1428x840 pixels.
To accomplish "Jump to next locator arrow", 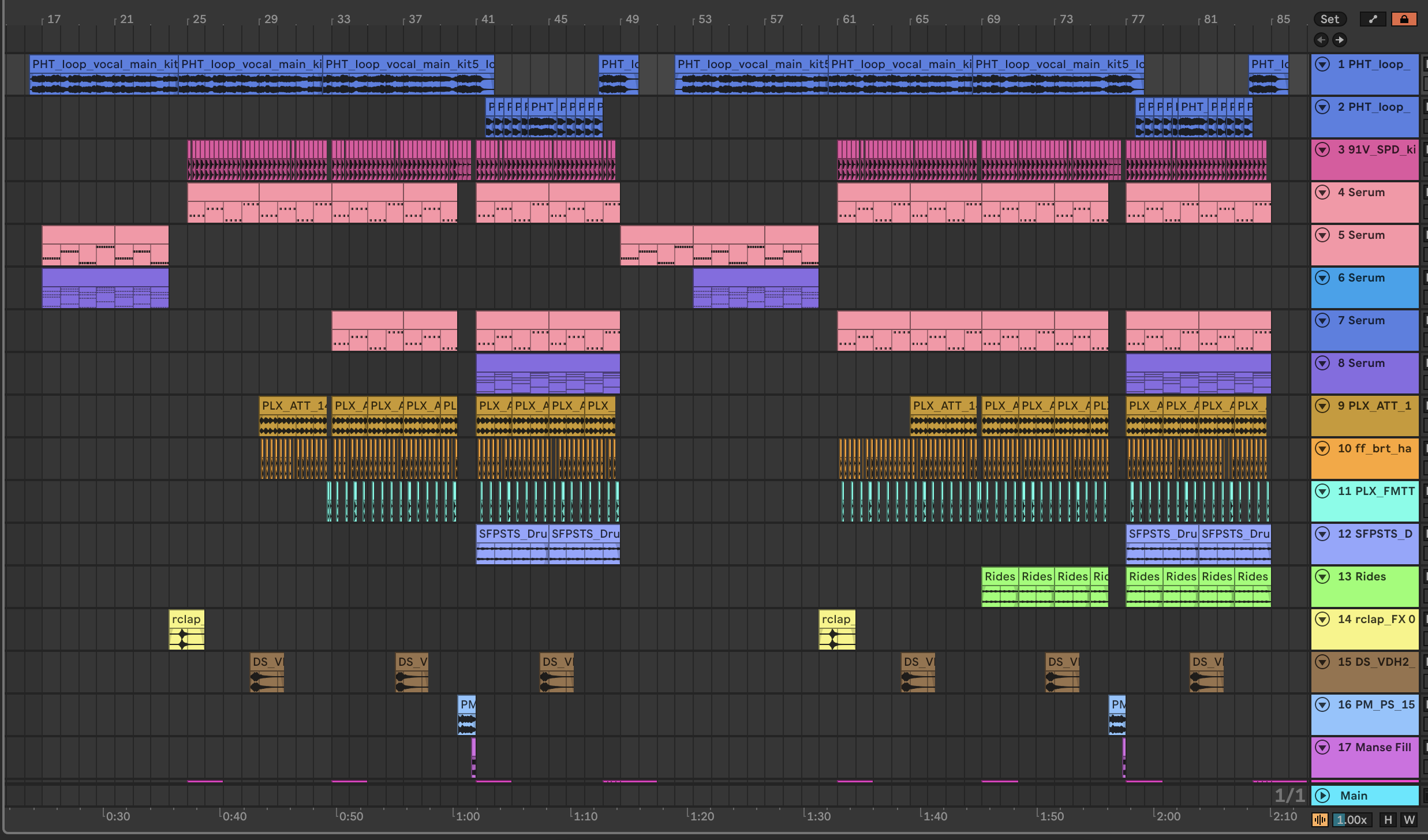I will [1340, 40].
